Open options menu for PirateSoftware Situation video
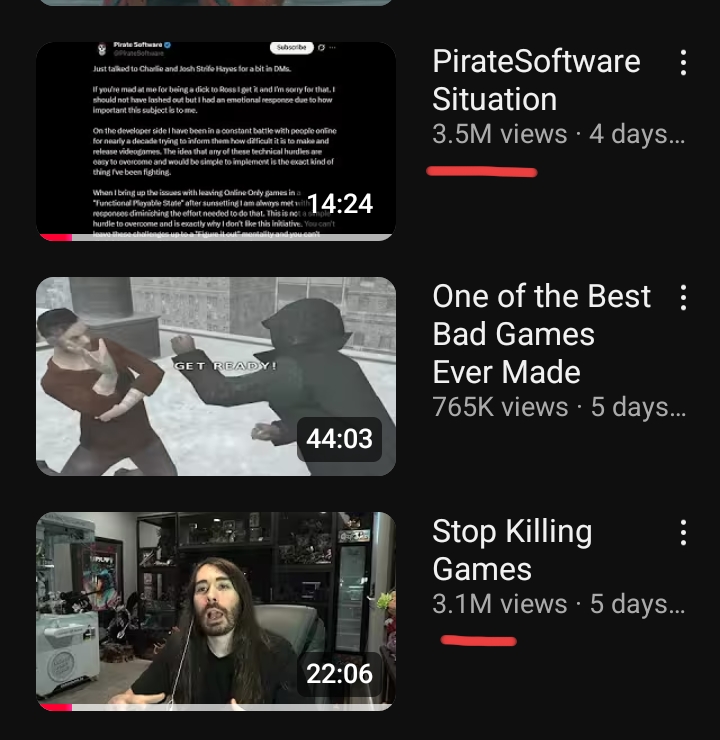The height and width of the screenshot is (740, 720). tap(683, 62)
